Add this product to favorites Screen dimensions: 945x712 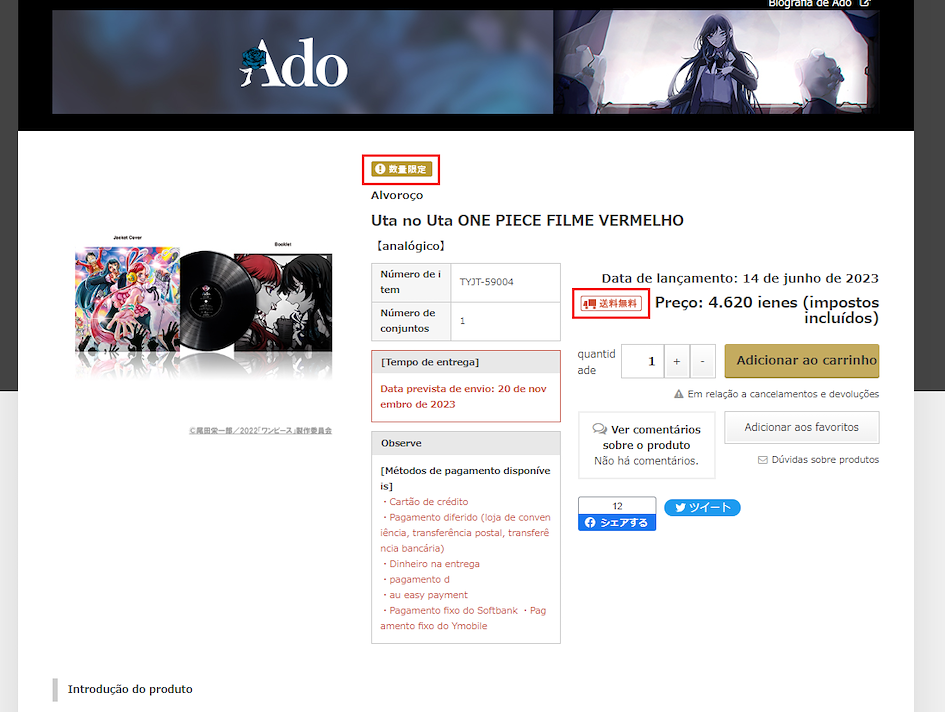802,427
